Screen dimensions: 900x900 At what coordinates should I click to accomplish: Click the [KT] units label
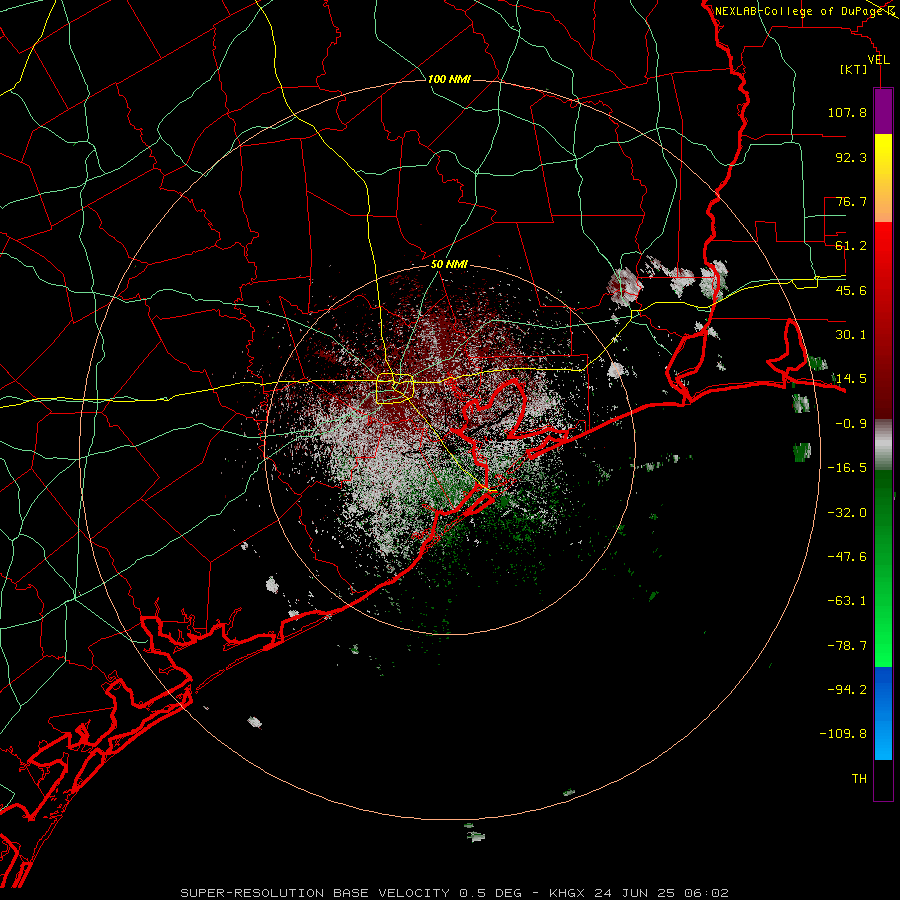(x=854, y=69)
